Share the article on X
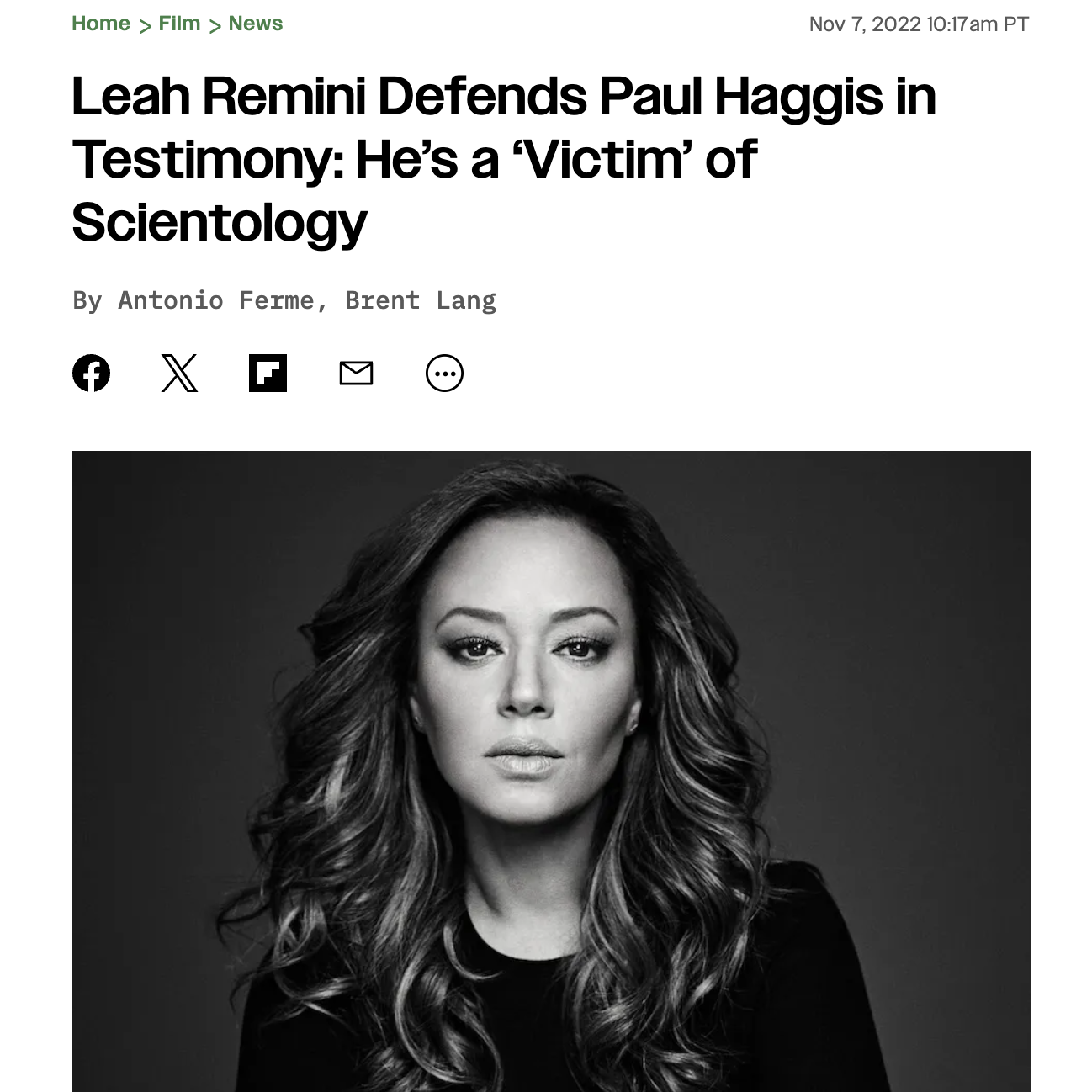Viewport: 1092px width, 1092px height. 179,373
